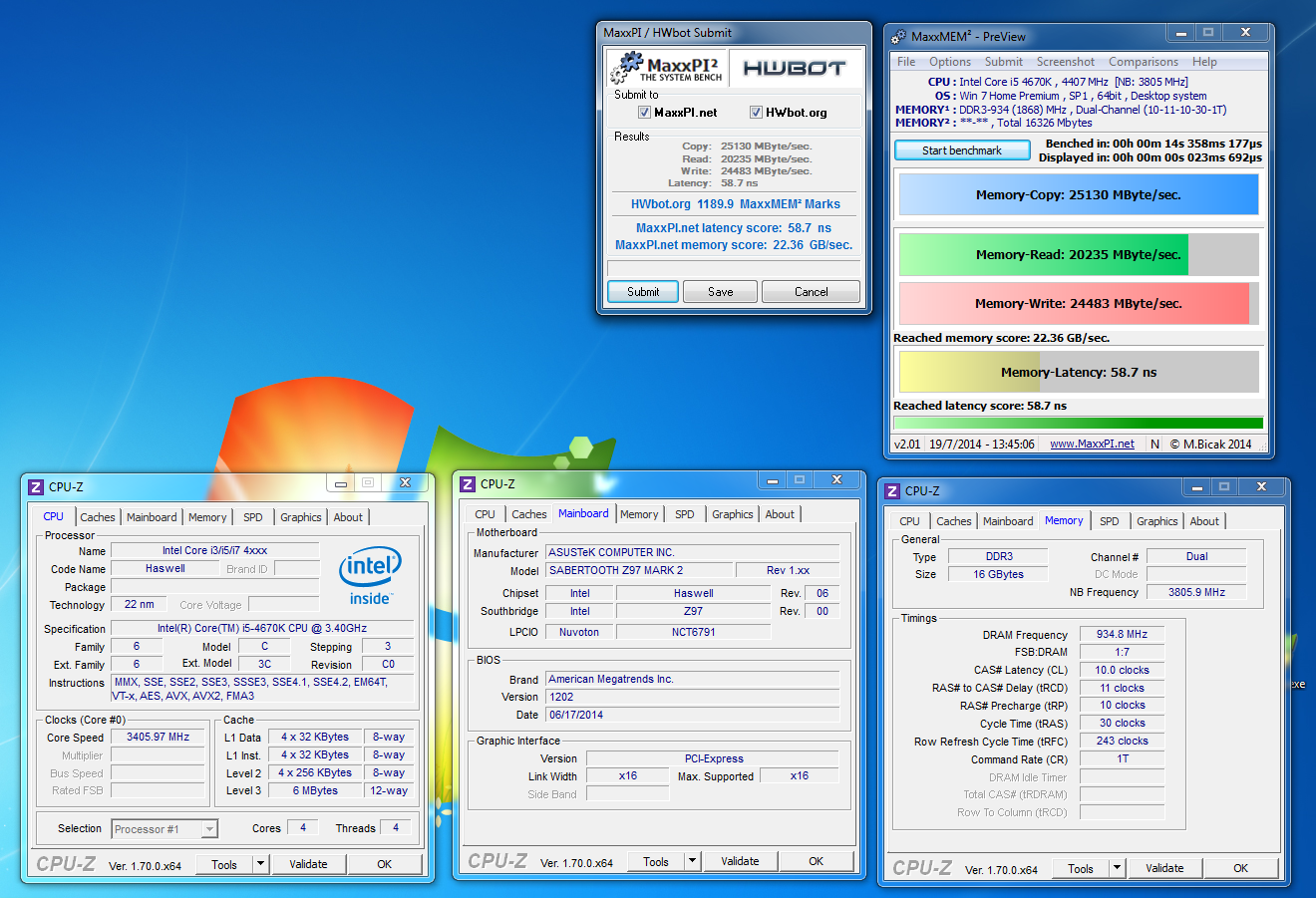Click the Memory-Read 20235 MByte/sec bar
The width and height of the screenshot is (1316, 898).
[x=1079, y=255]
